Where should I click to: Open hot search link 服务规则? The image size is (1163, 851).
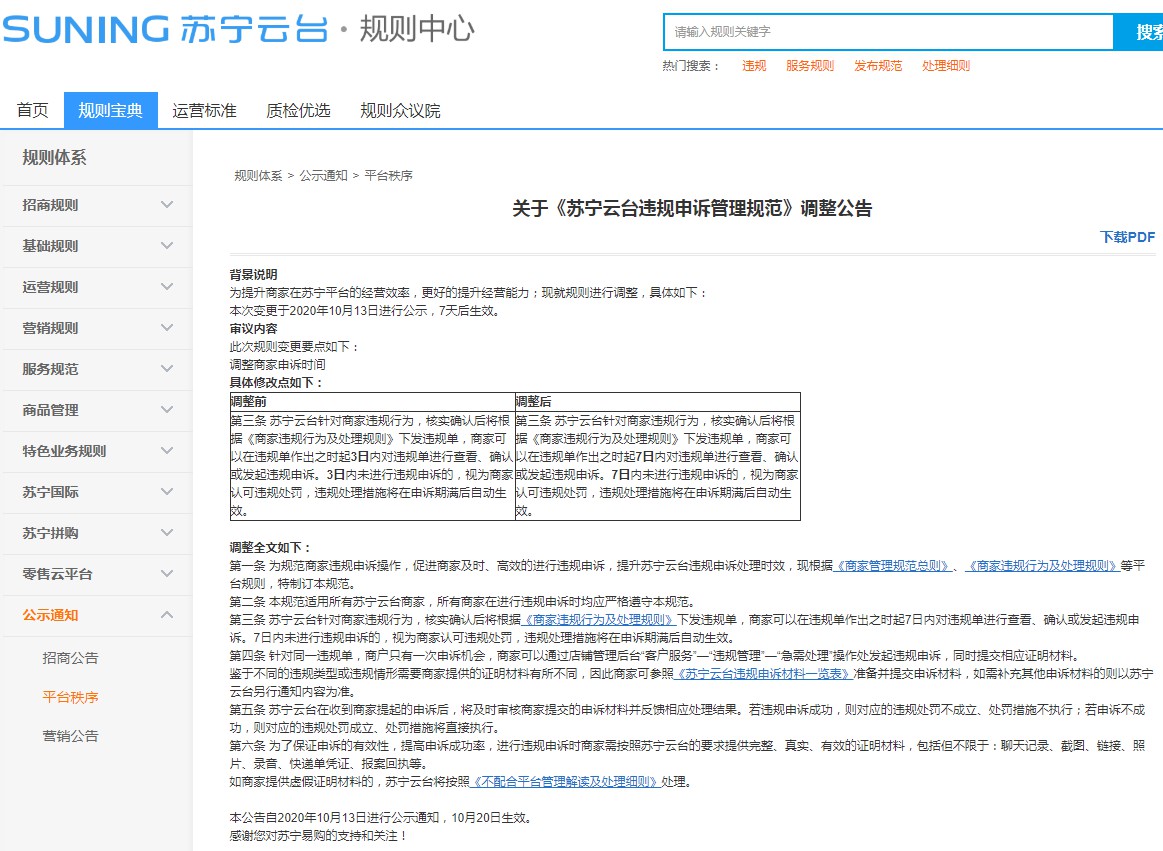pyautogui.click(x=810, y=66)
